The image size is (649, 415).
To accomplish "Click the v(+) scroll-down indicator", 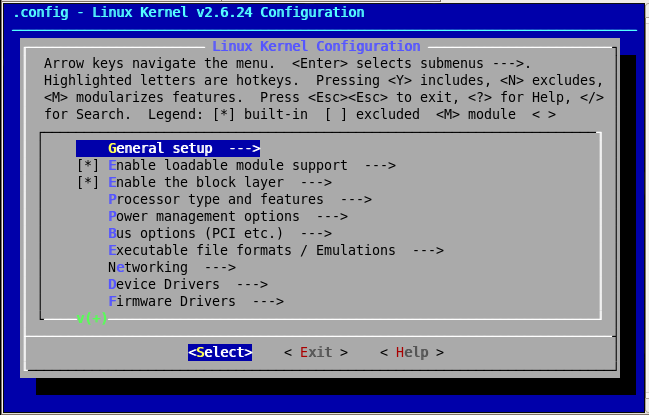I will coord(92,318).
